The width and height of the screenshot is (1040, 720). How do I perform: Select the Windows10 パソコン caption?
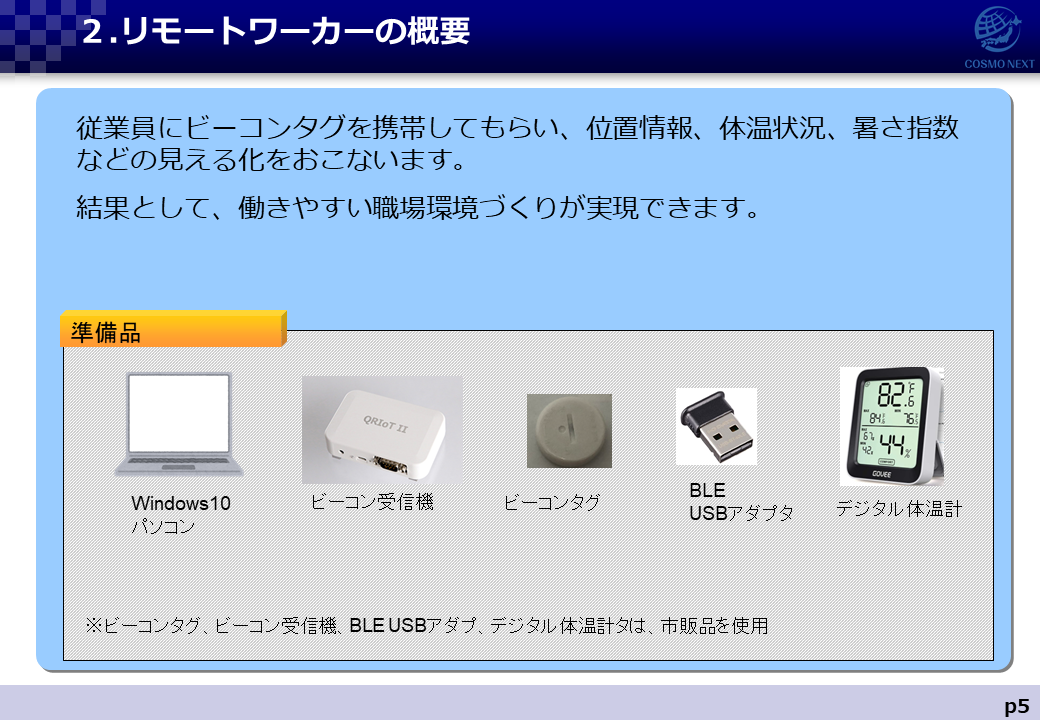click(x=180, y=514)
